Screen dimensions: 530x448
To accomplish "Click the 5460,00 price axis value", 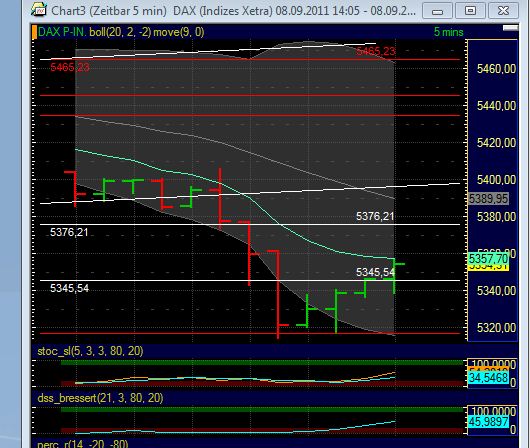I will tap(496, 69).
